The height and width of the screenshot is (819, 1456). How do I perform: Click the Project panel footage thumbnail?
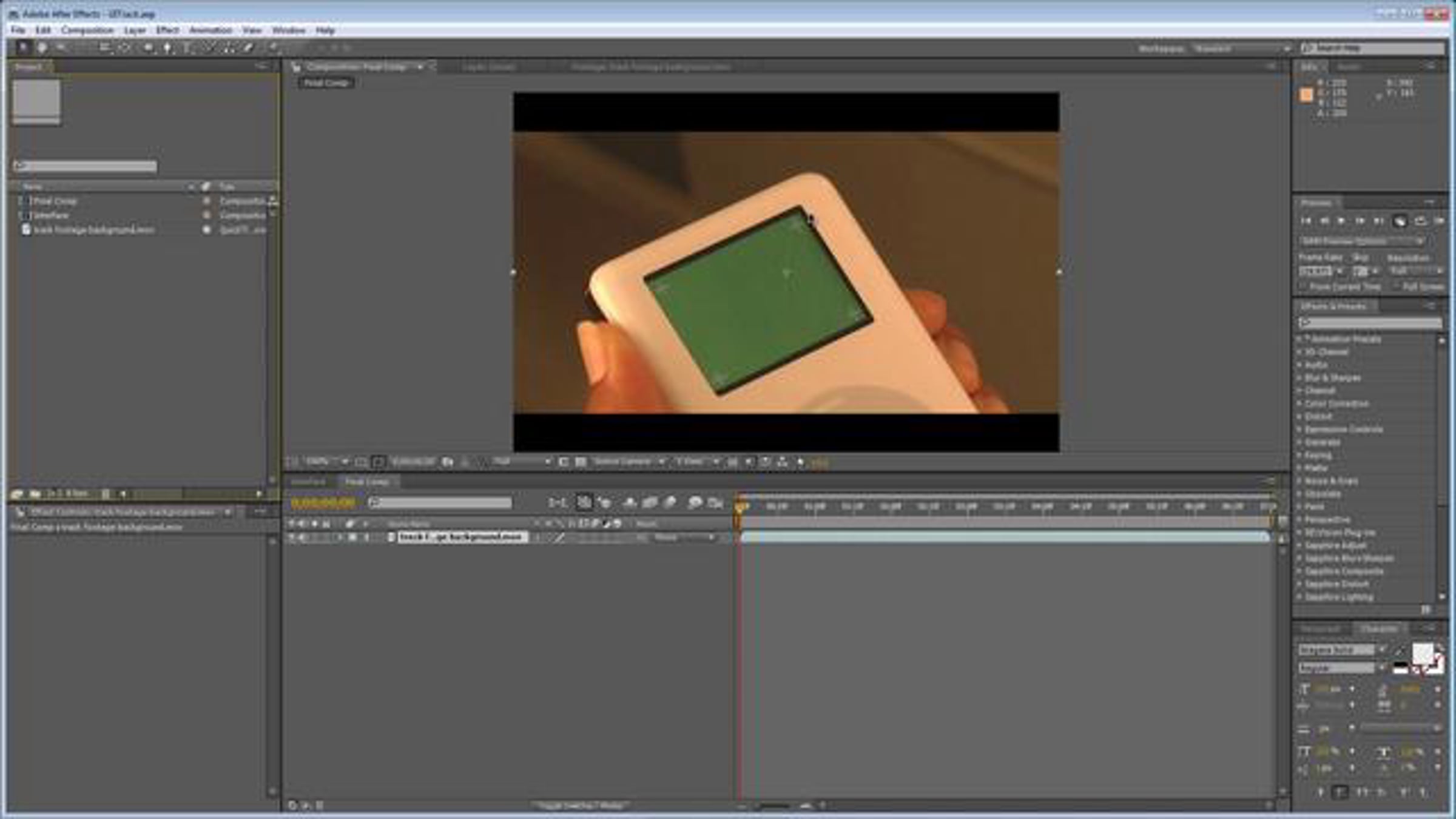(36, 102)
